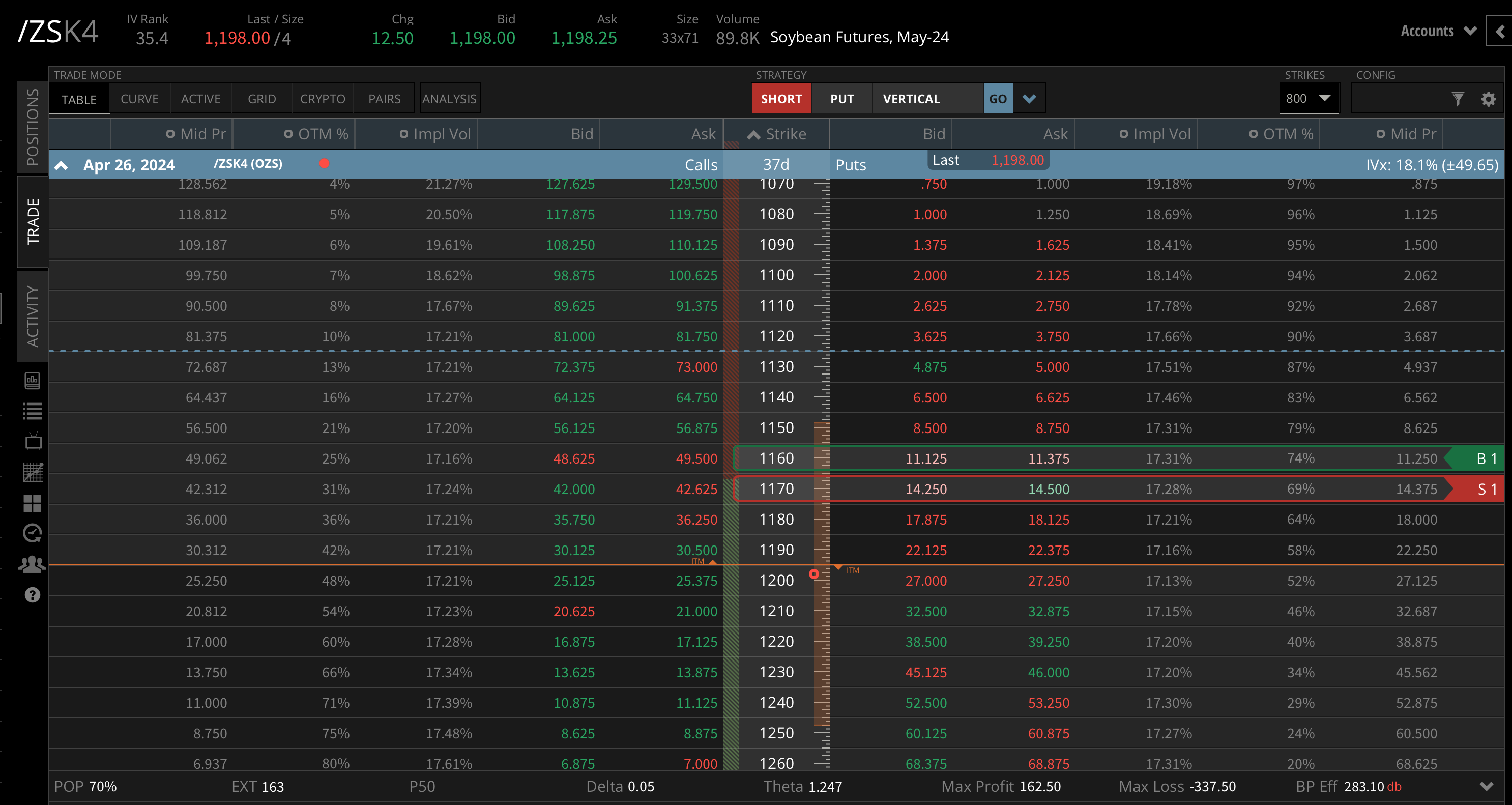The width and height of the screenshot is (1512, 805).
Task: Collapse the Apr 26, 2024 expiration row
Action: 61,165
